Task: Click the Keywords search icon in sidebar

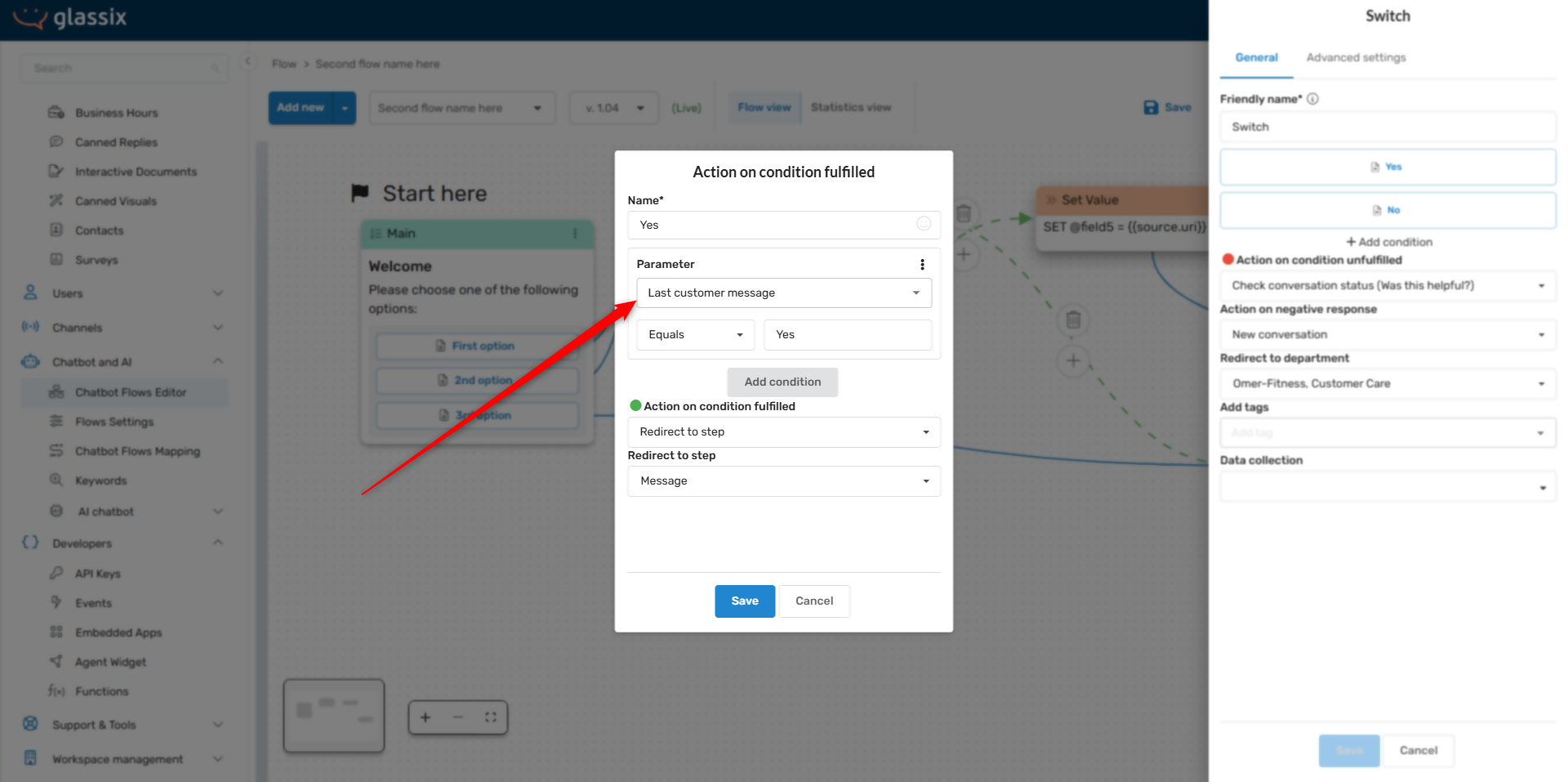Action: click(x=56, y=480)
